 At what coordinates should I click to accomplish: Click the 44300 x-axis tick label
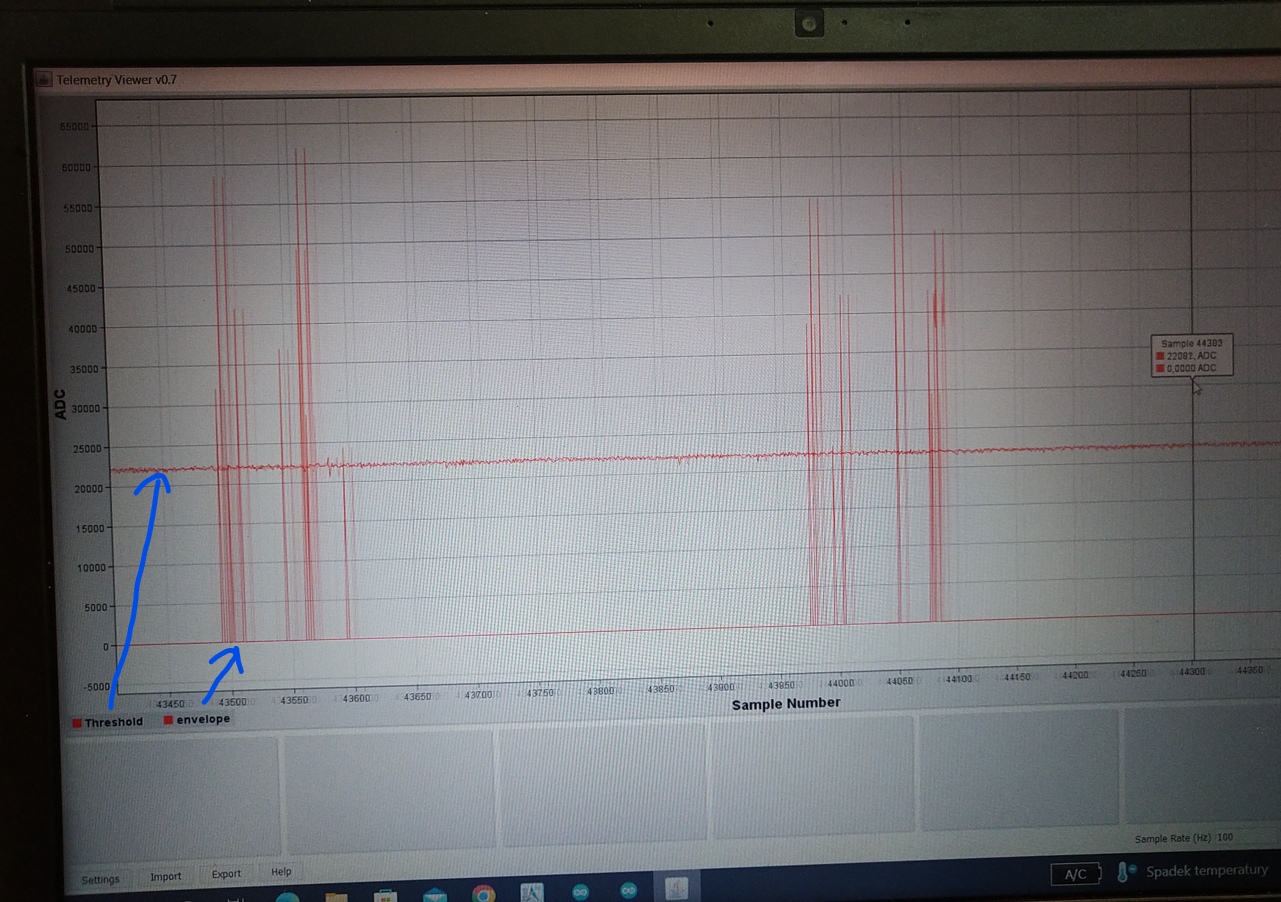(1191, 672)
